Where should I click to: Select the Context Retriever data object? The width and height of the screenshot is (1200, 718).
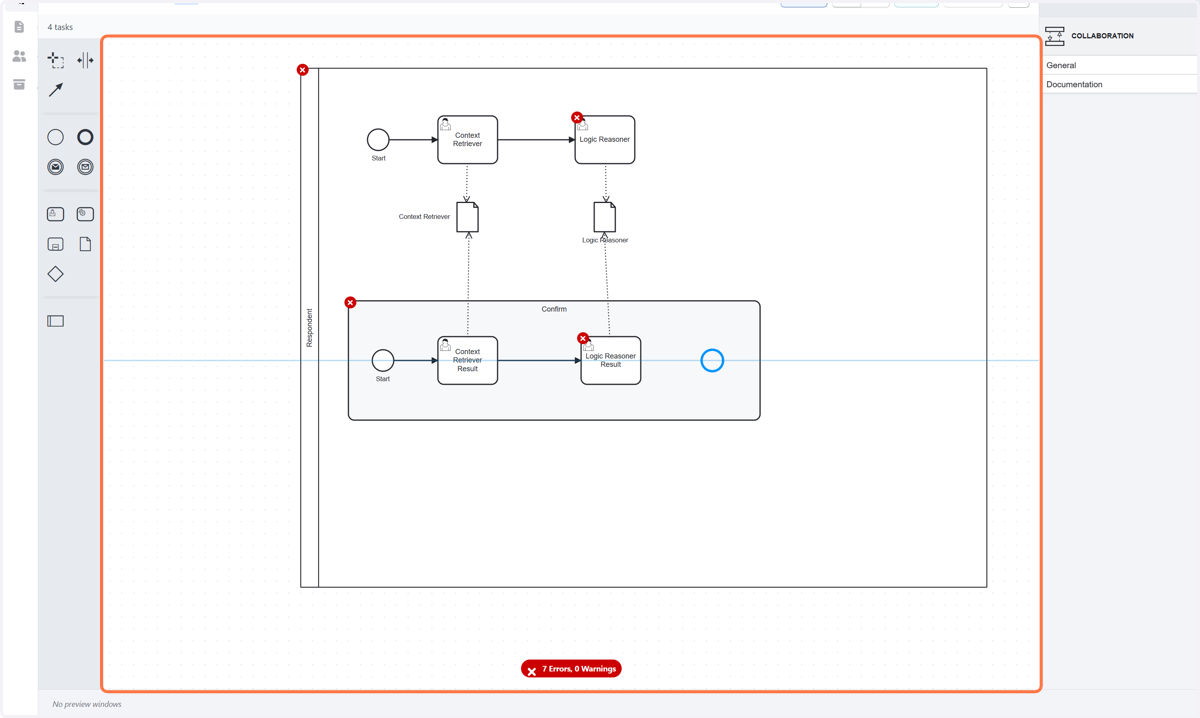pos(467,217)
